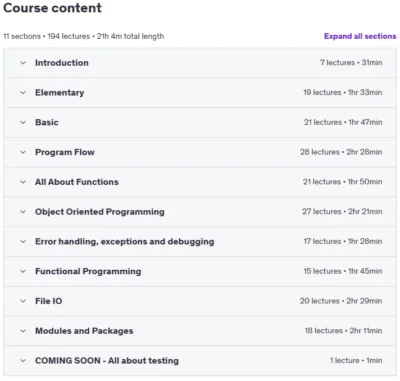Click chevron for Error handling section
This screenshot has width=400, height=381.
click(x=23, y=242)
